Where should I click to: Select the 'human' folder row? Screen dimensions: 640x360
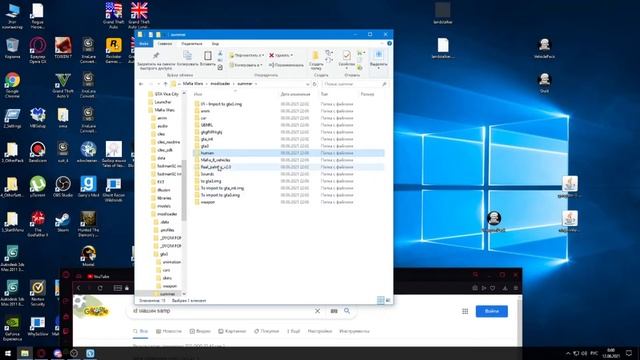coord(288,153)
